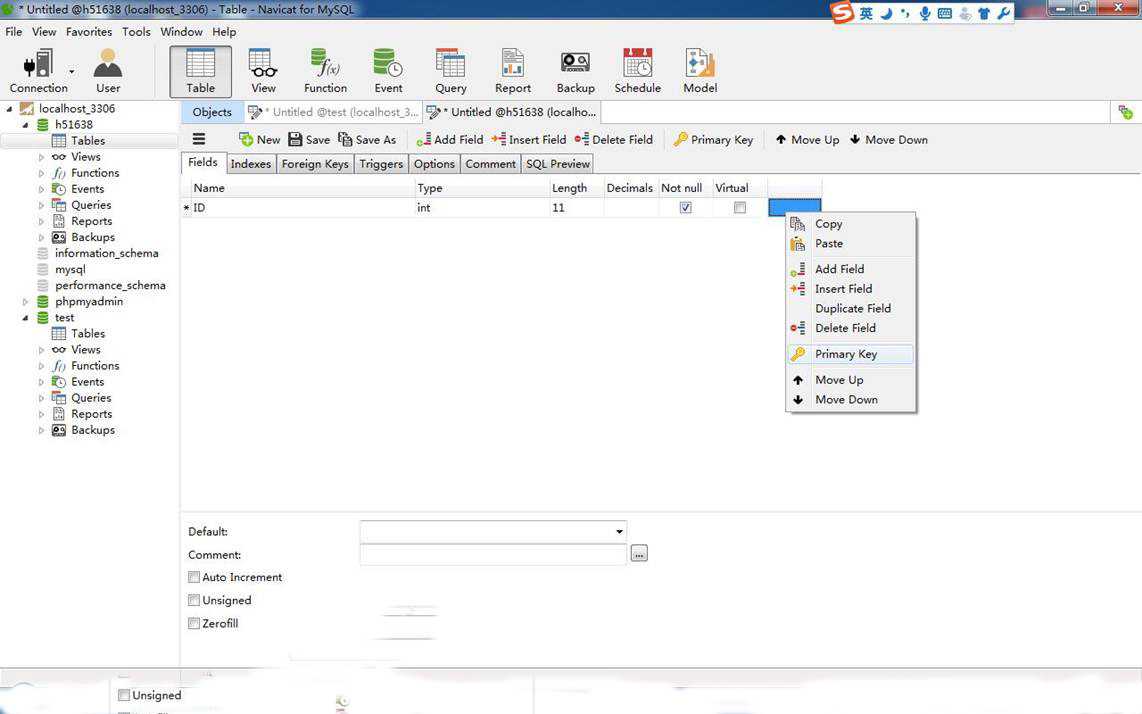
Task: Expand Queries under test database
Action: [42, 398]
